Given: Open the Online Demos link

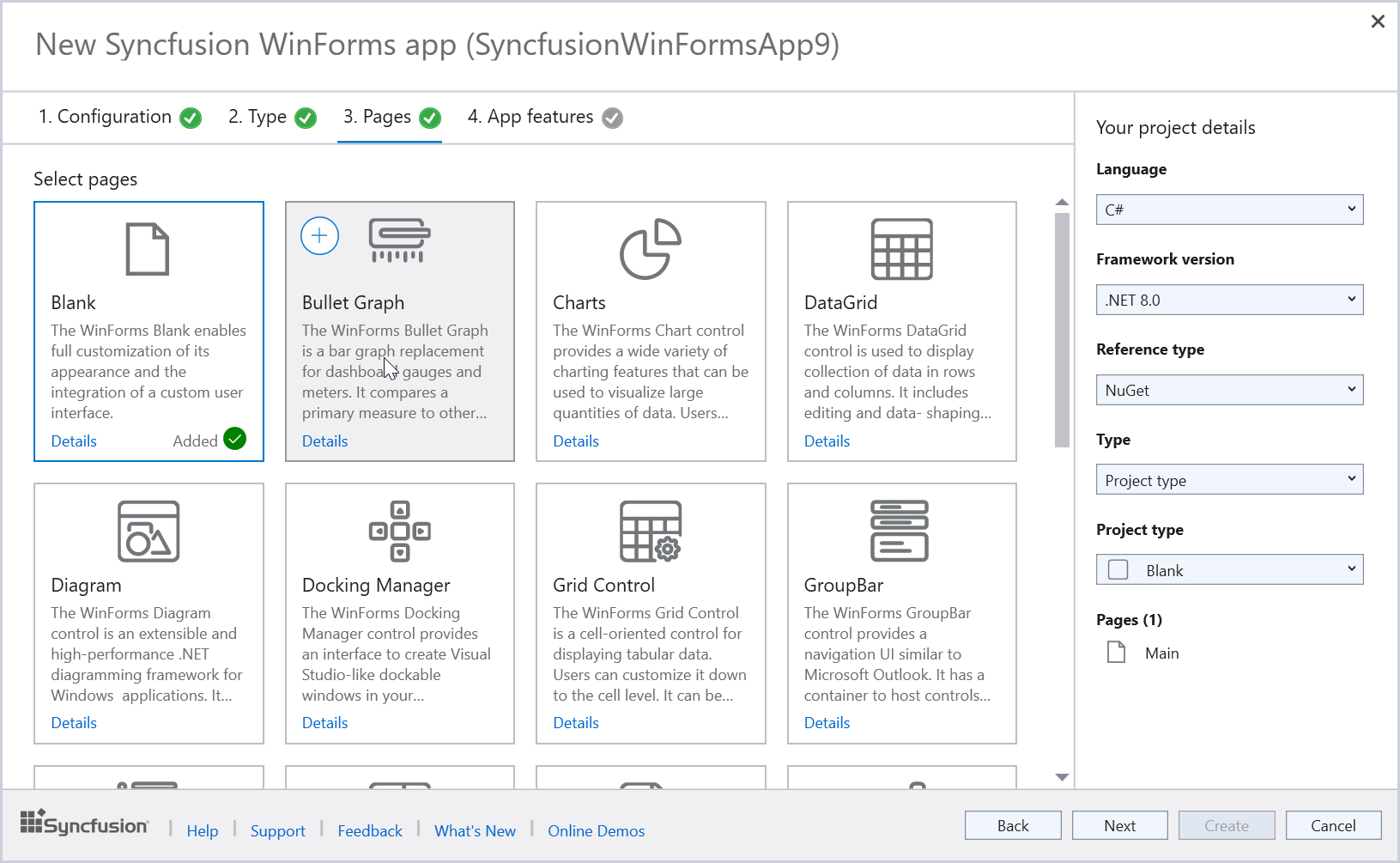Looking at the screenshot, I should tap(596, 830).
